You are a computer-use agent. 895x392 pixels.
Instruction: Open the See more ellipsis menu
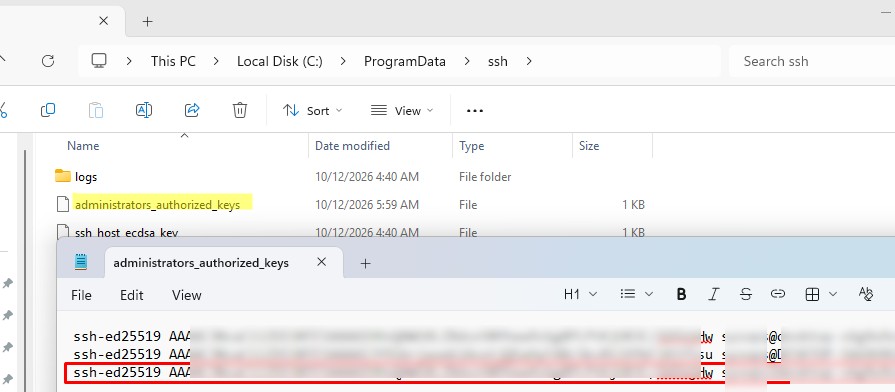pos(475,111)
